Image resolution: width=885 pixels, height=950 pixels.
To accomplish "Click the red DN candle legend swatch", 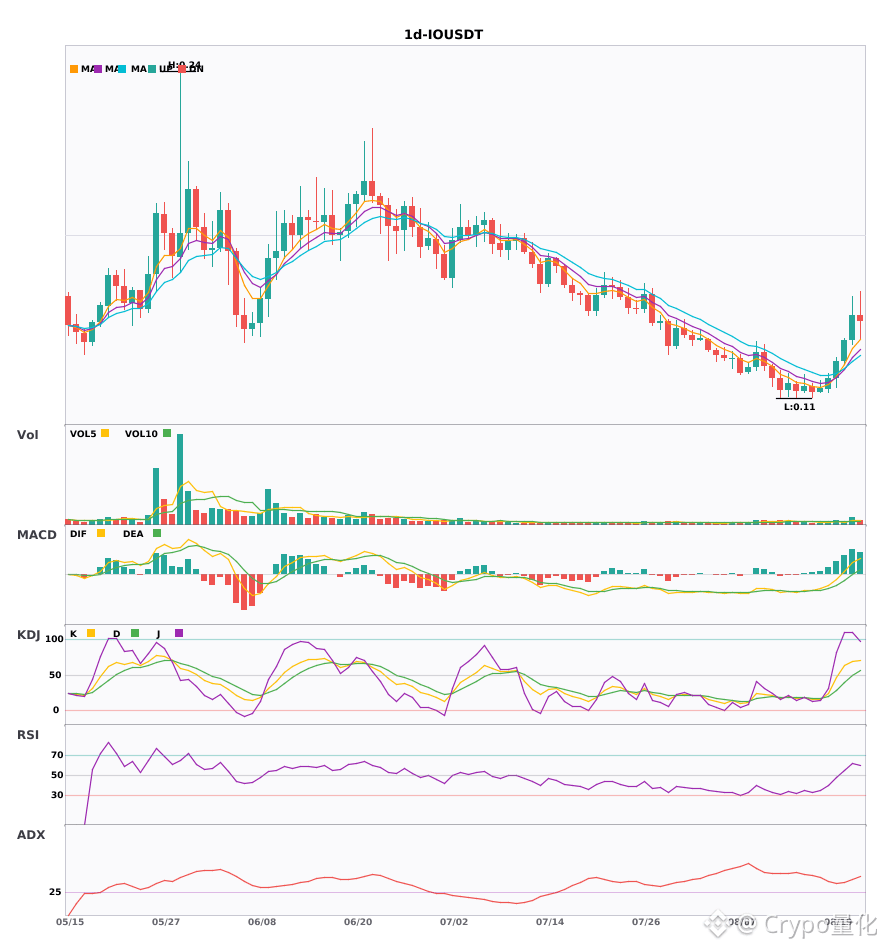I will pos(182,69).
